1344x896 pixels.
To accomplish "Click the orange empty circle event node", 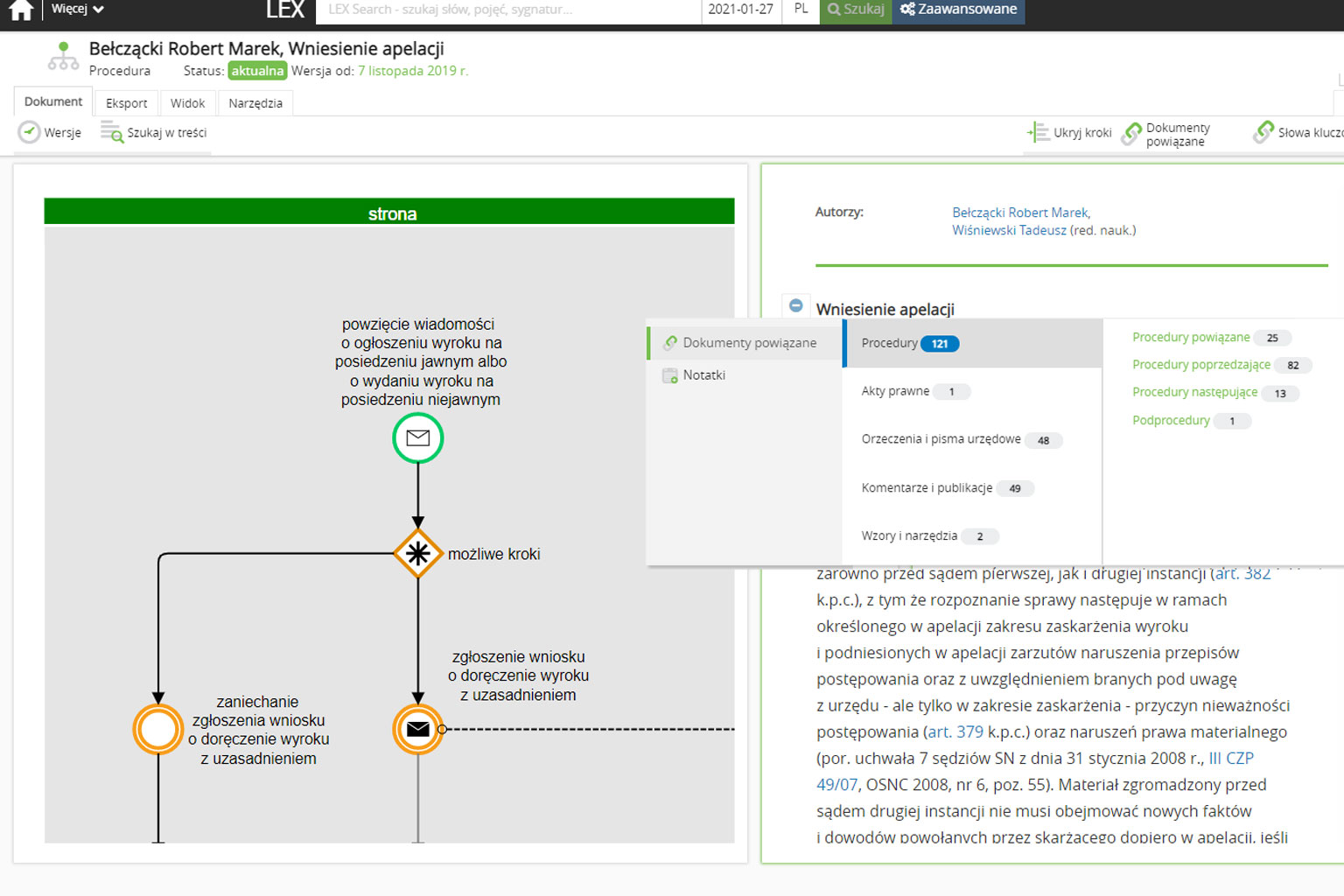I will (158, 729).
